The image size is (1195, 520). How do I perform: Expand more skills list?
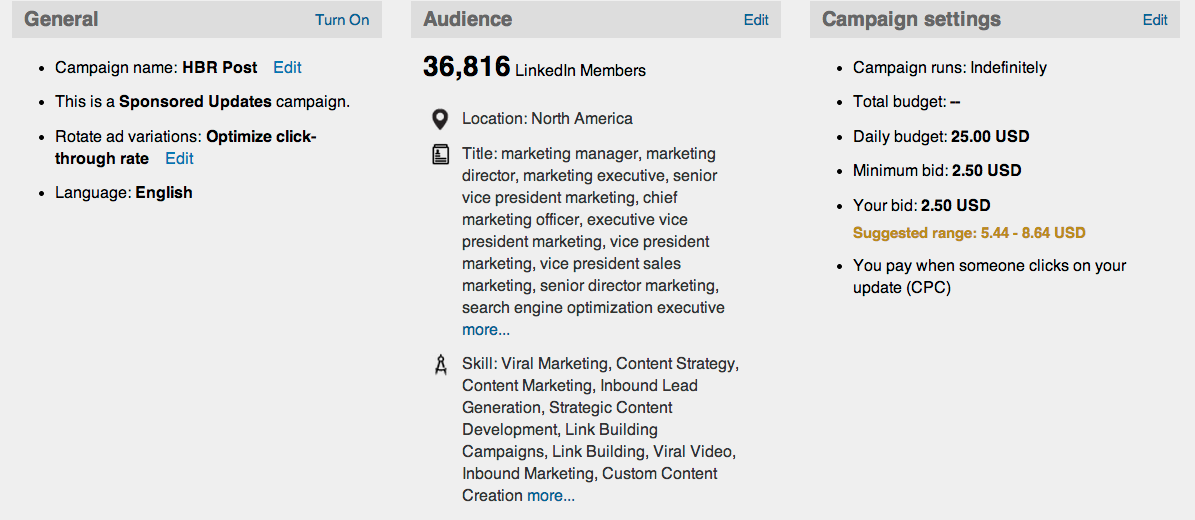tap(551, 496)
